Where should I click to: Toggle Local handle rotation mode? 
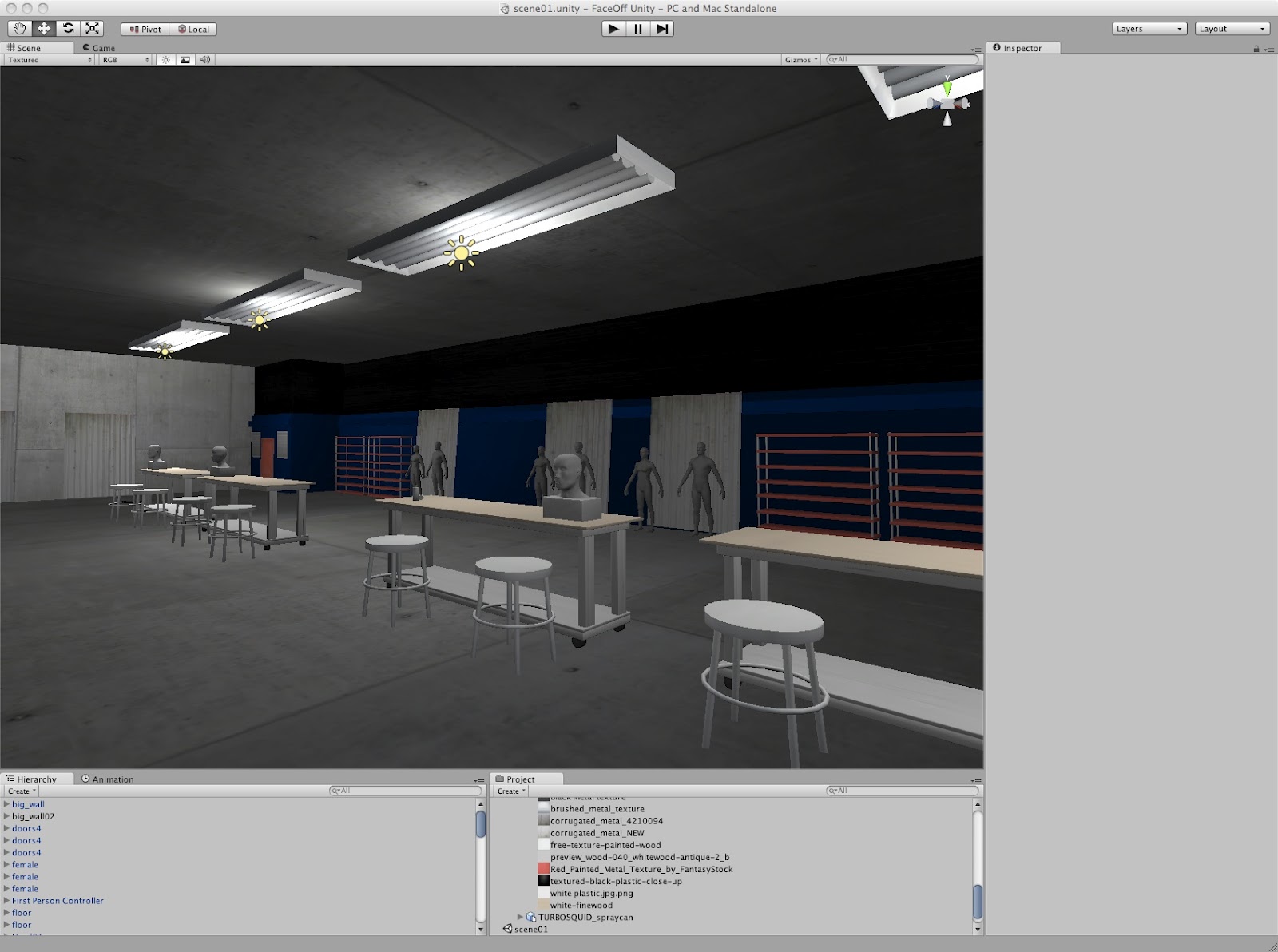(194, 29)
